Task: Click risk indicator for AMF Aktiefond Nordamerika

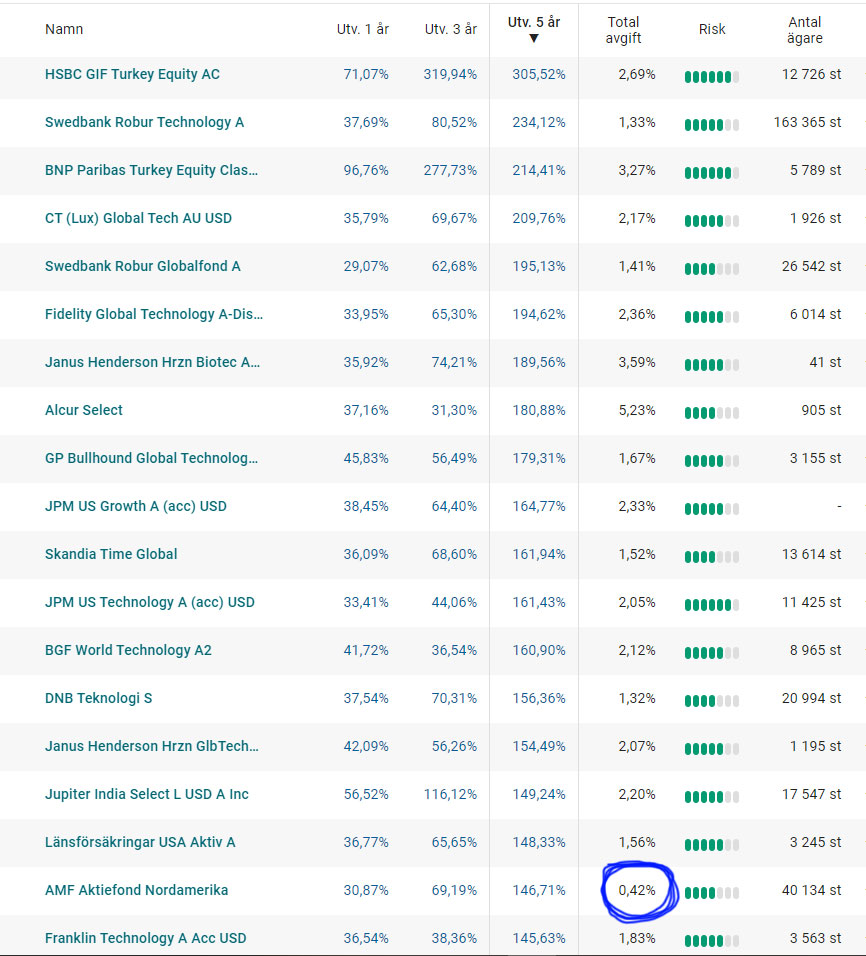Action: 711,893
